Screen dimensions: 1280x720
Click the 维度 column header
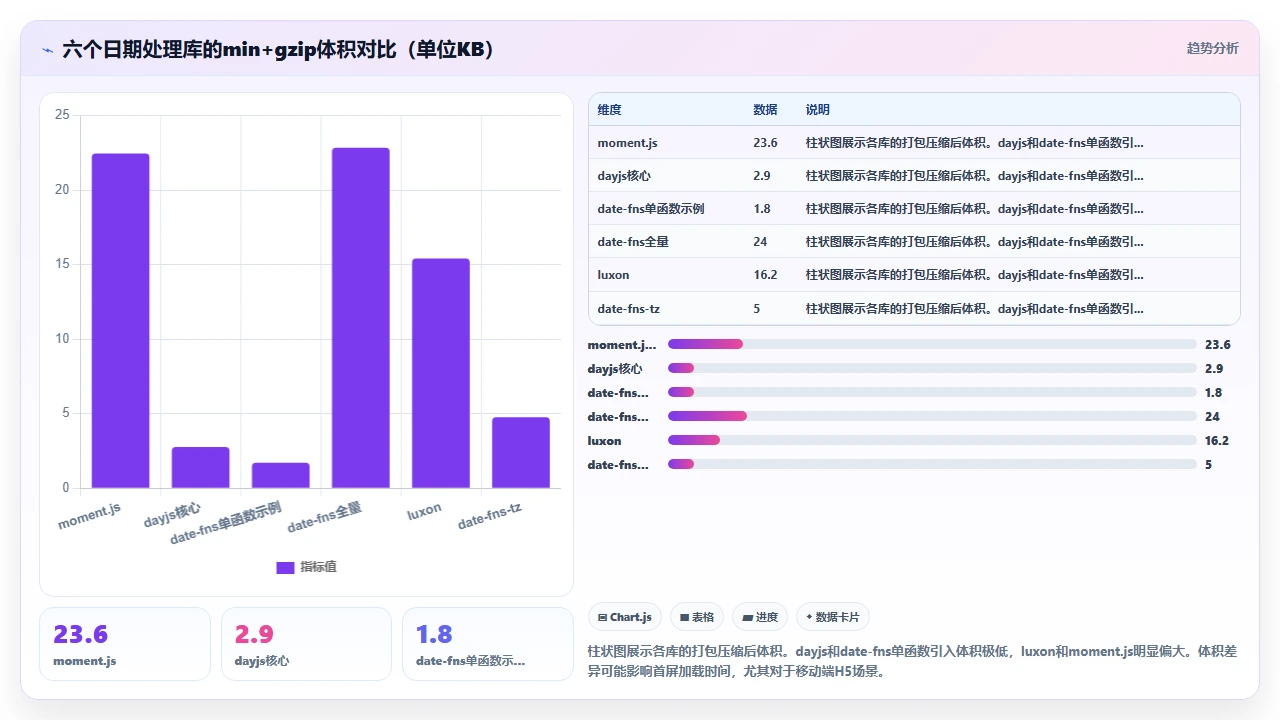(609, 110)
